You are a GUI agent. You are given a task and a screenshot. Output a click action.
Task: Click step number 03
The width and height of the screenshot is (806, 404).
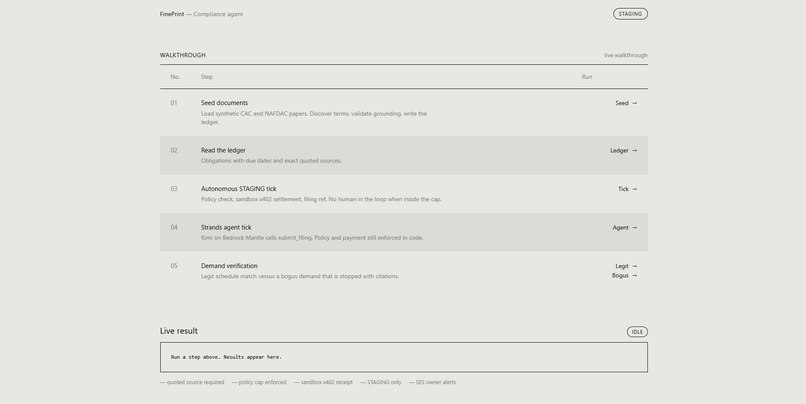(x=174, y=189)
